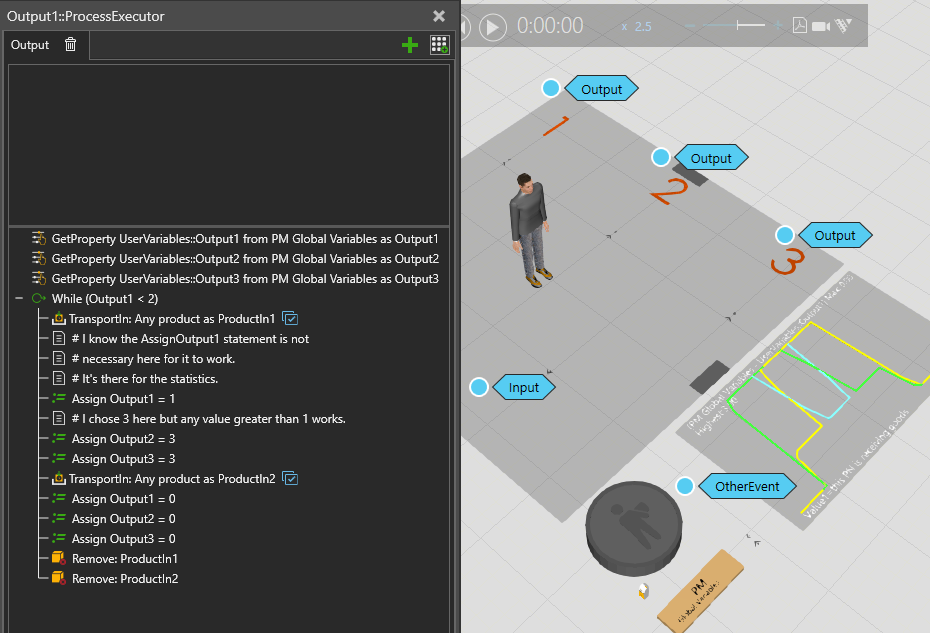Click the video camera record icon
This screenshot has width=930, height=633.
coord(821,26)
